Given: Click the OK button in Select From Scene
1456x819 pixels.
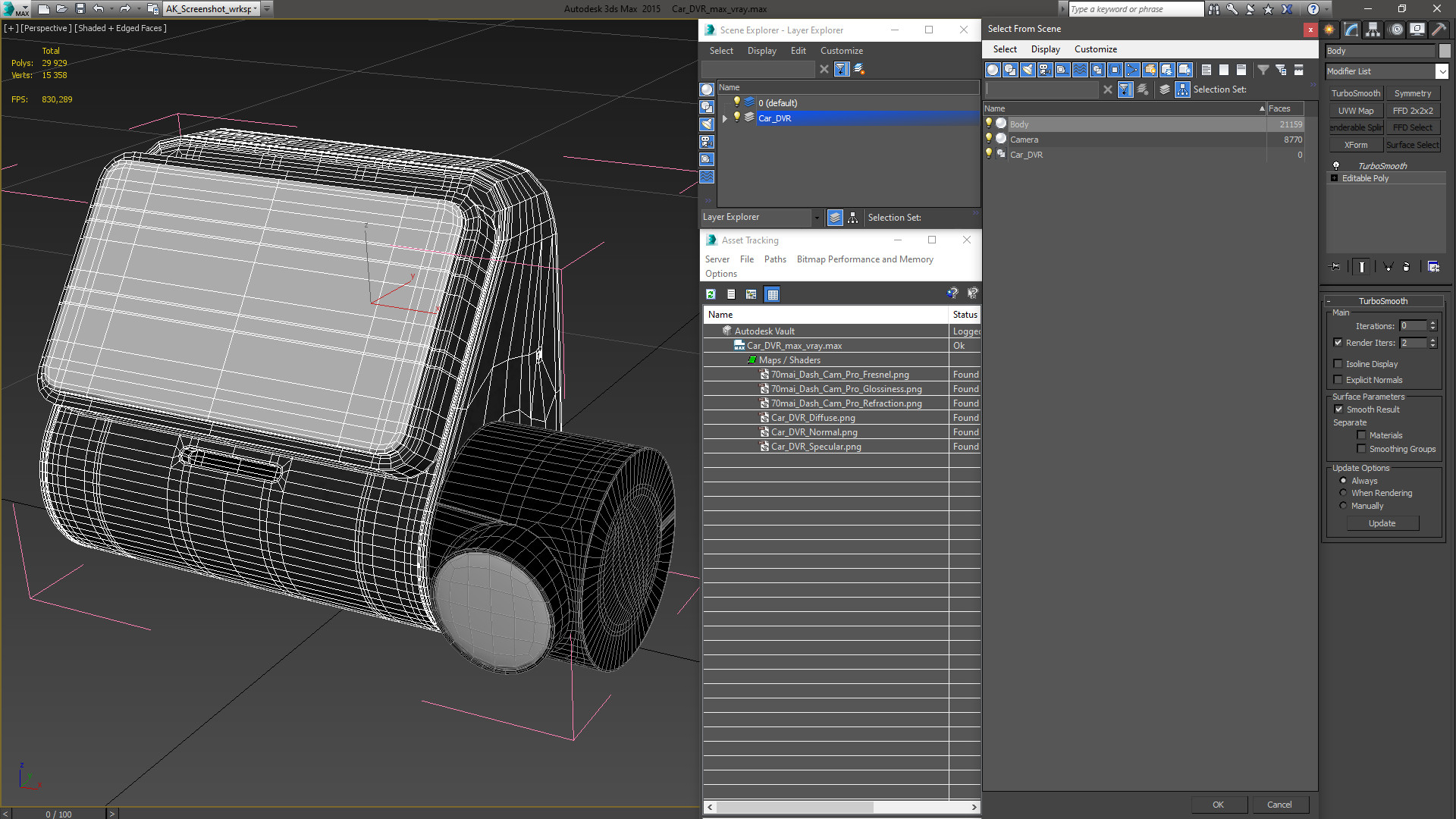Looking at the screenshot, I should pos(1218,805).
